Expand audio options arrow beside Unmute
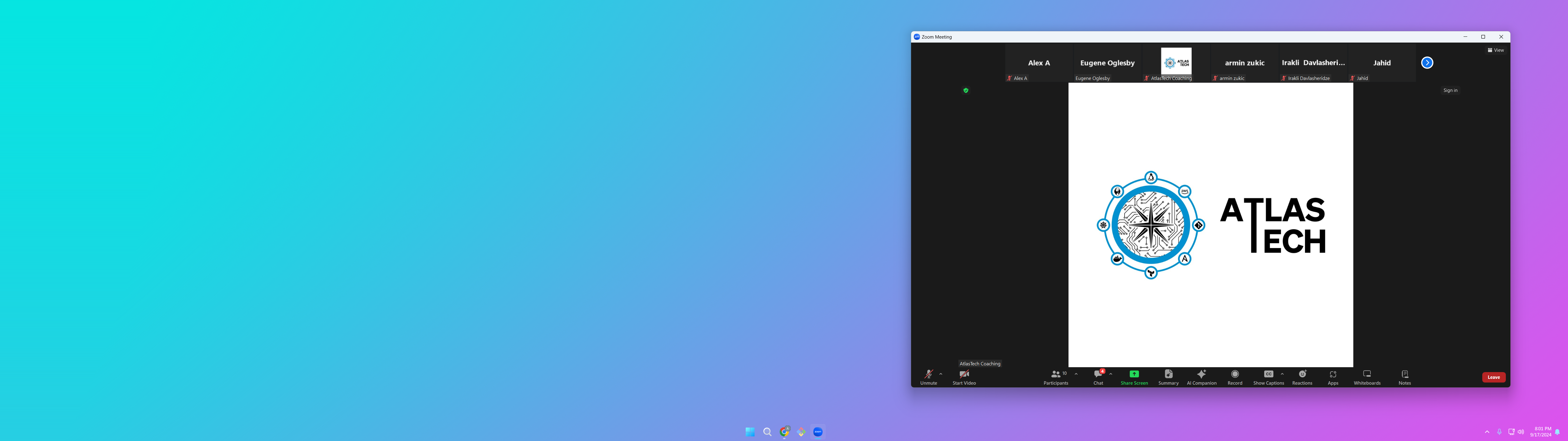Image resolution: width=1568 pixels, height=441 pixels. click(941, 374)
